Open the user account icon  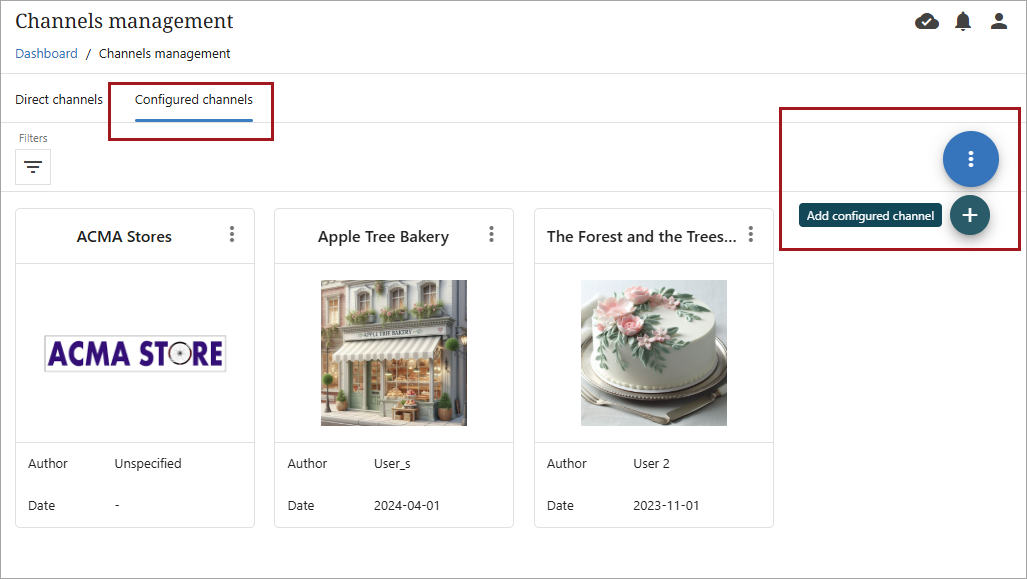point(999,21)
